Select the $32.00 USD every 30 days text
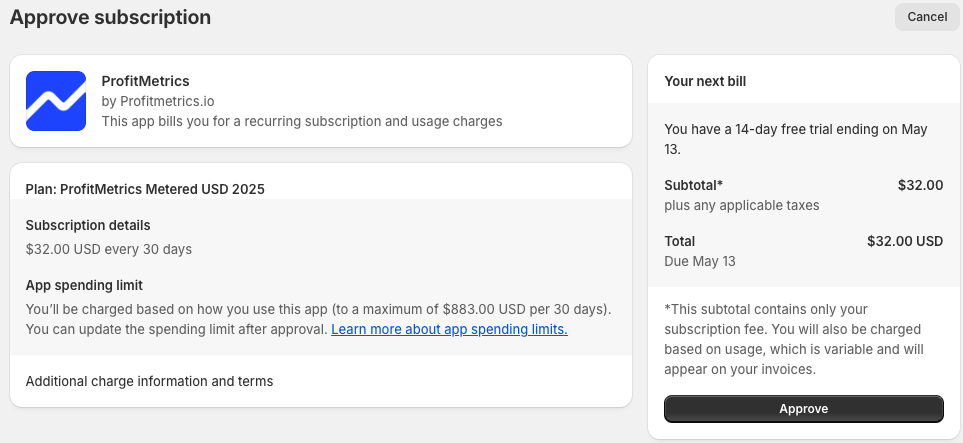The height and width of the screenshot is (443, 963). tap(109, 249)
